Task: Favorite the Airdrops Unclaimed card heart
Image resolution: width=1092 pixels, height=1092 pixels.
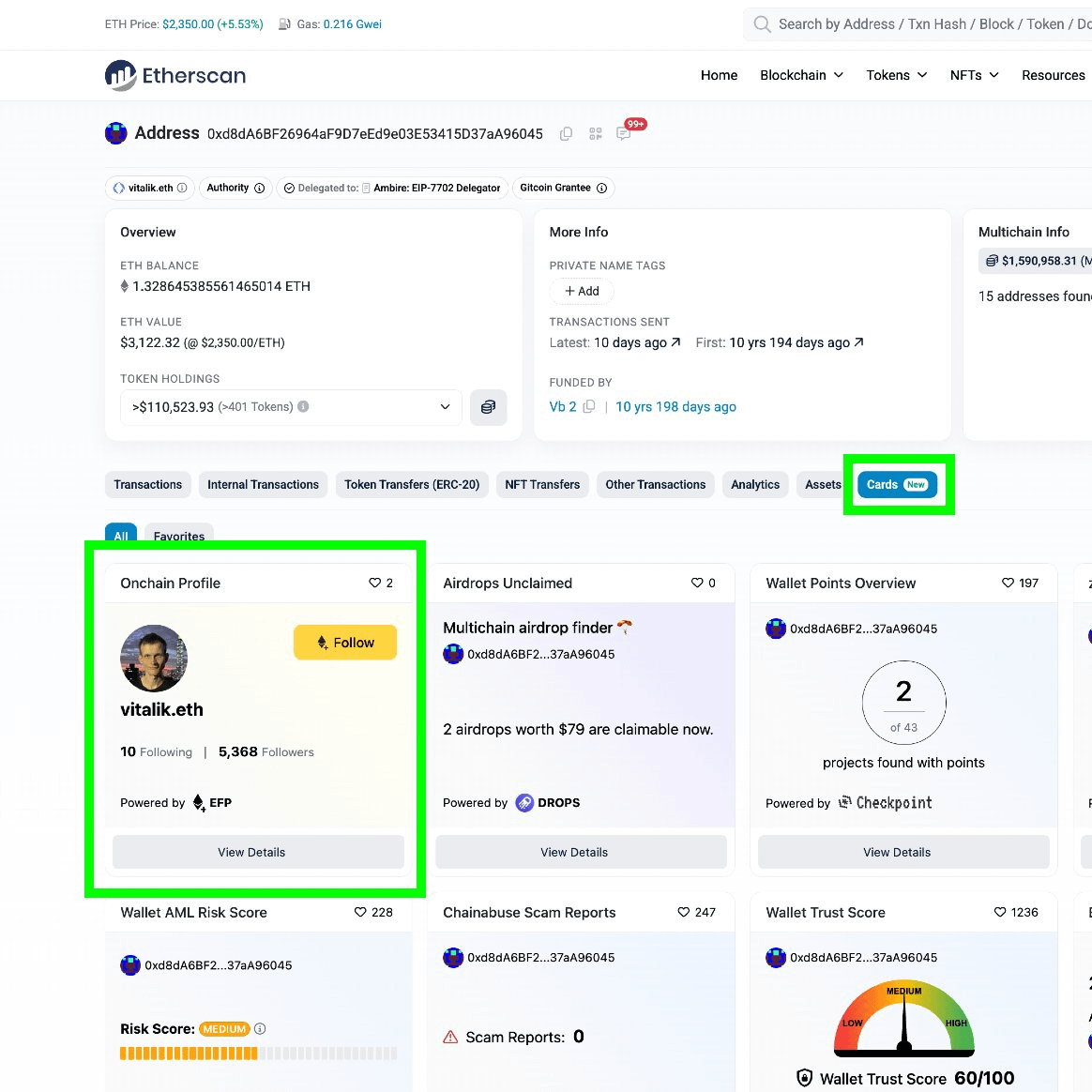Action: click(697, 583)
